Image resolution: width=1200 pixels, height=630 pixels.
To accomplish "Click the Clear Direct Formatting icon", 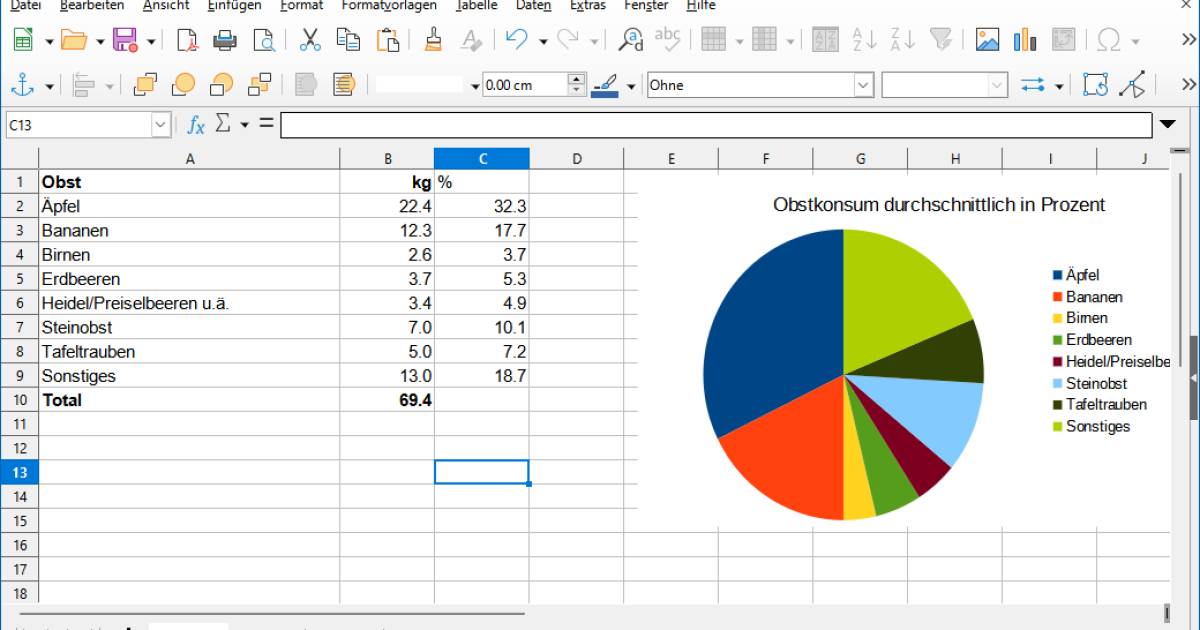I will tap(471, 40).
